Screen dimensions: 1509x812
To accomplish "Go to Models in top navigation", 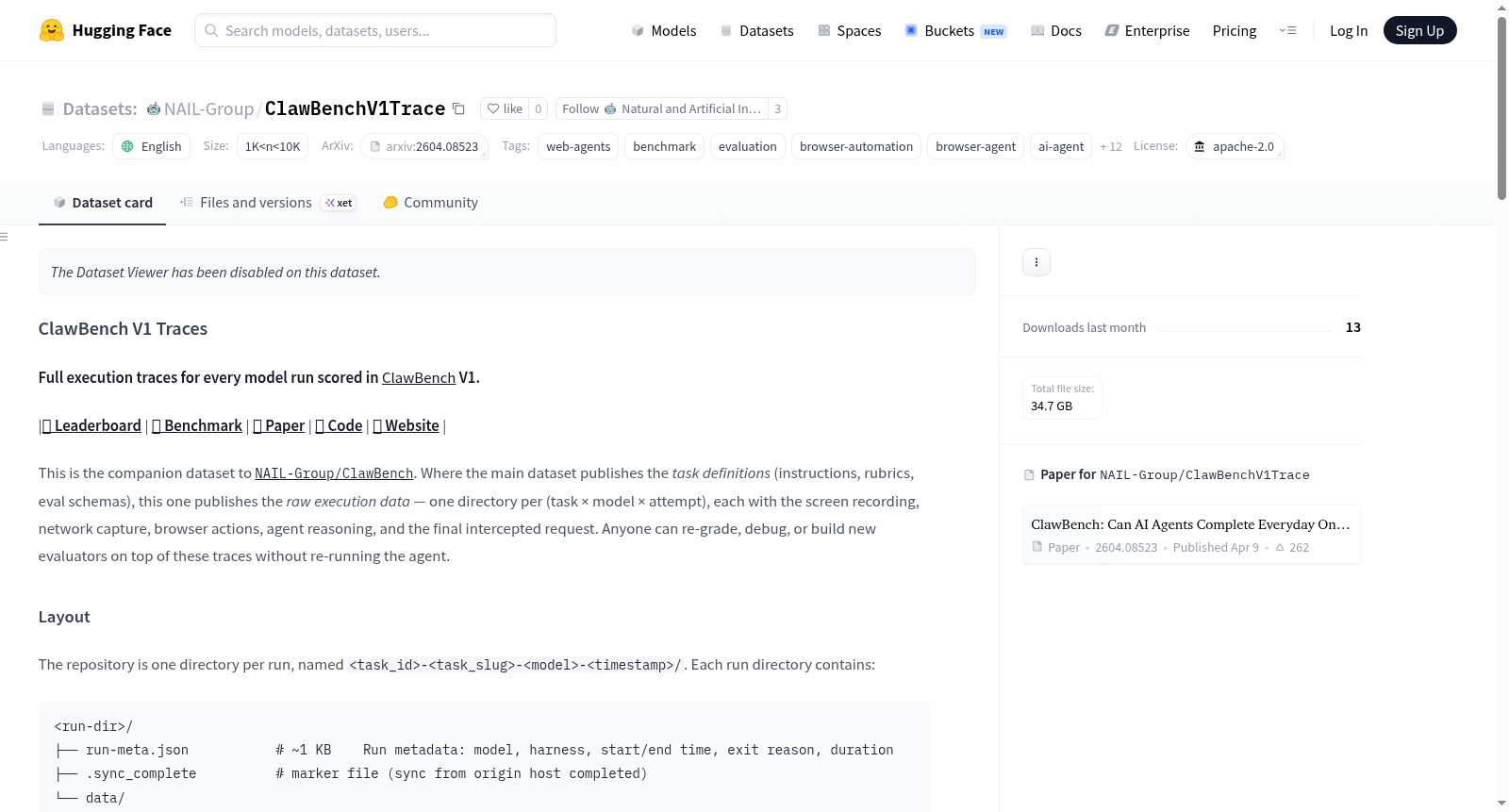I will click(664, 30).
